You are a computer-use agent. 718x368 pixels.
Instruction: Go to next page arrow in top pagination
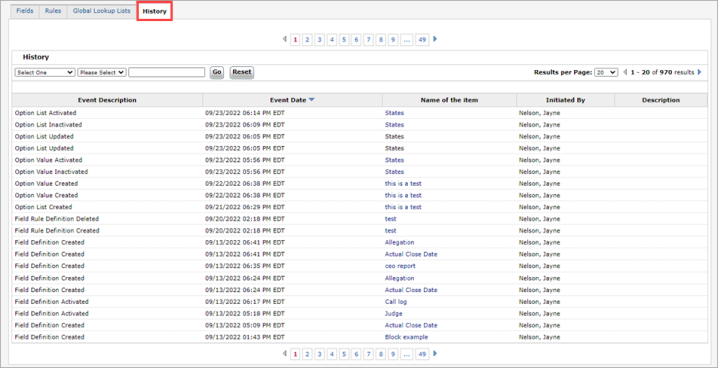click(435, 39)
